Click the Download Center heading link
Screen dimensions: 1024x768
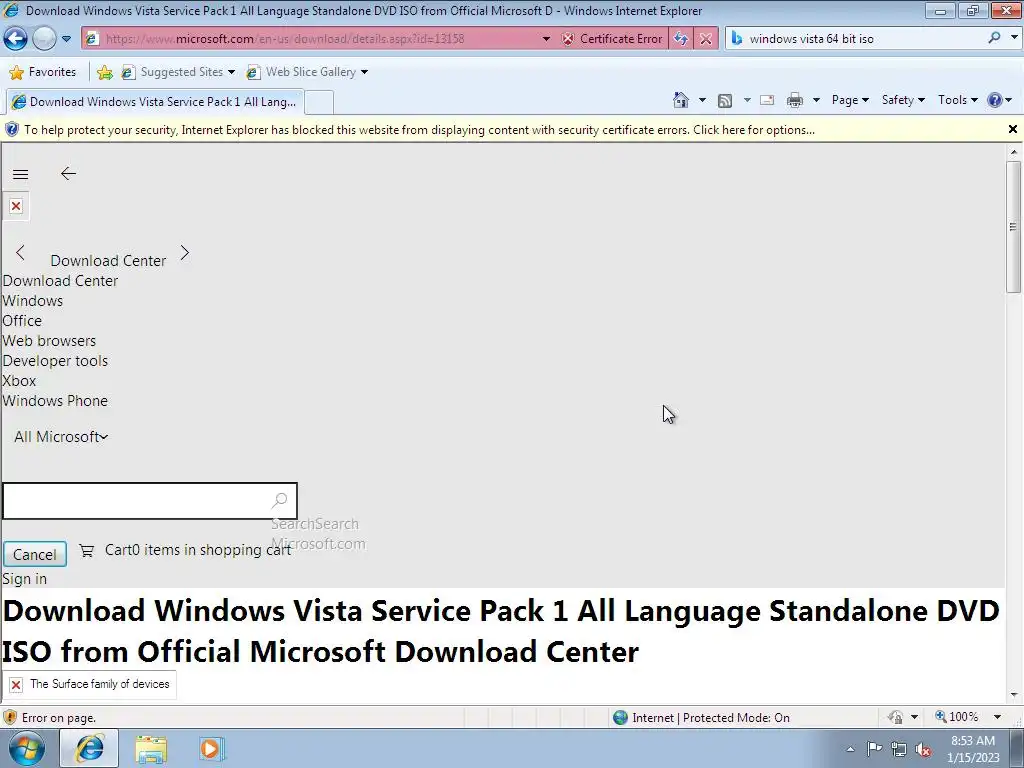(x=108, y=261)
